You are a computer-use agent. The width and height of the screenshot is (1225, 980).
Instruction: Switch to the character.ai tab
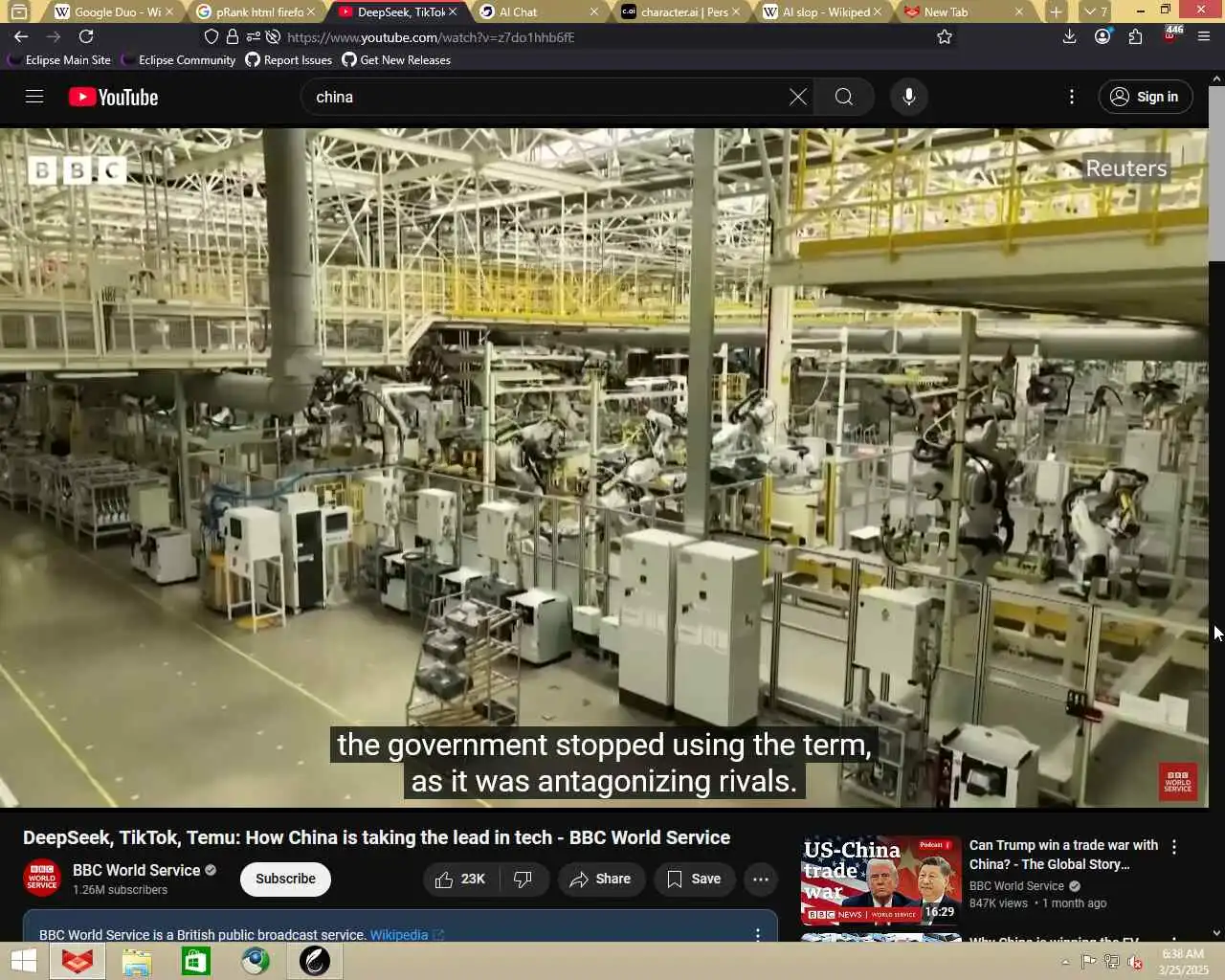tap(680, 11)
